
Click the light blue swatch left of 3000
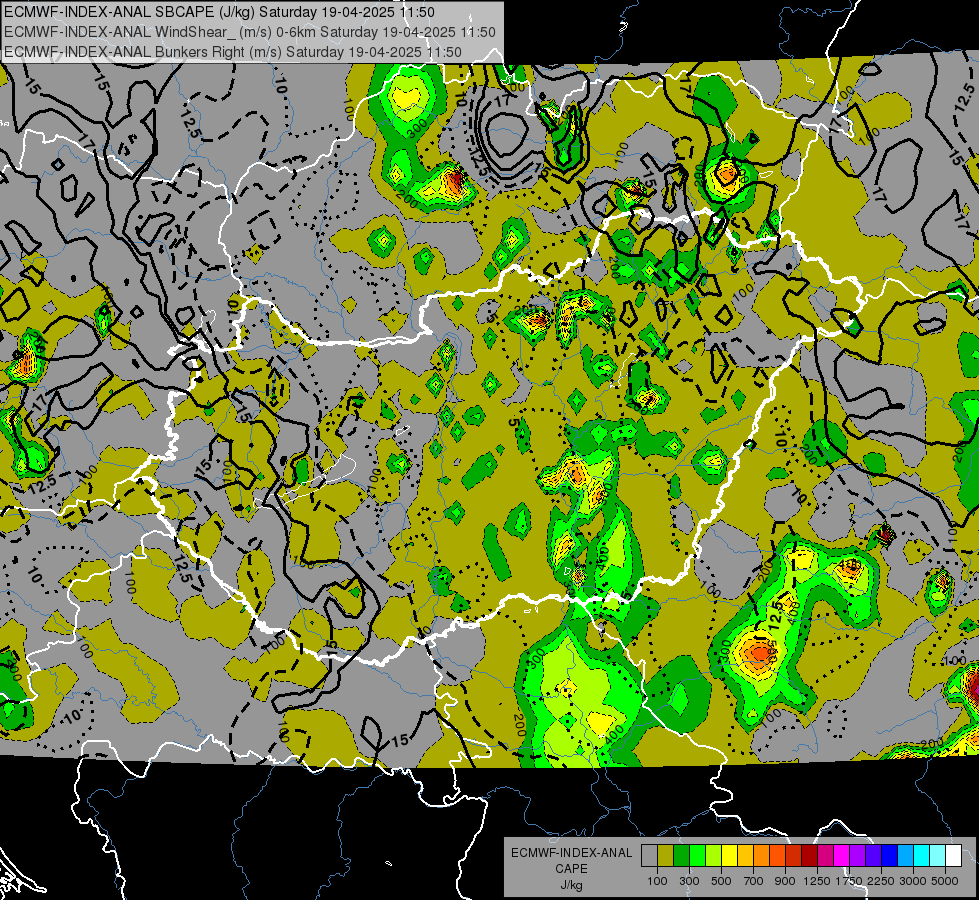tap(906, 856)
